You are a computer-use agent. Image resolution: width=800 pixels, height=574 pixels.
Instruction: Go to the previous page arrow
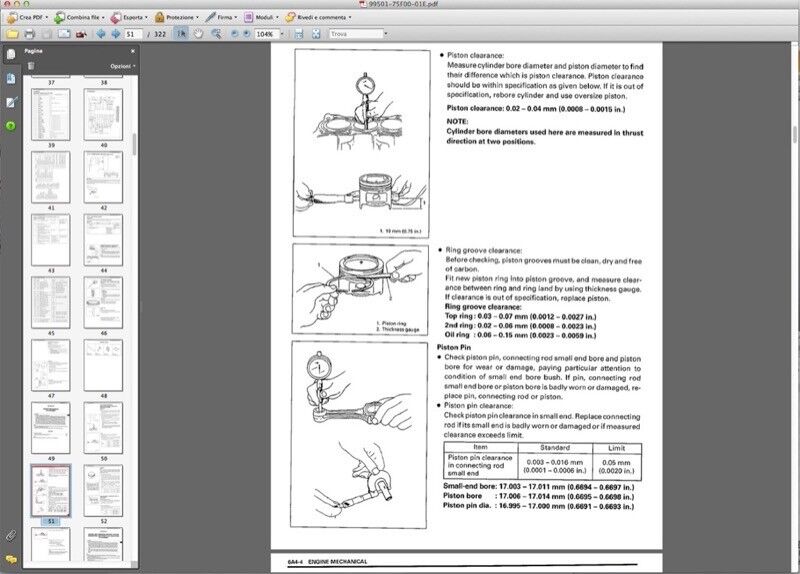(x=99, y=33)
